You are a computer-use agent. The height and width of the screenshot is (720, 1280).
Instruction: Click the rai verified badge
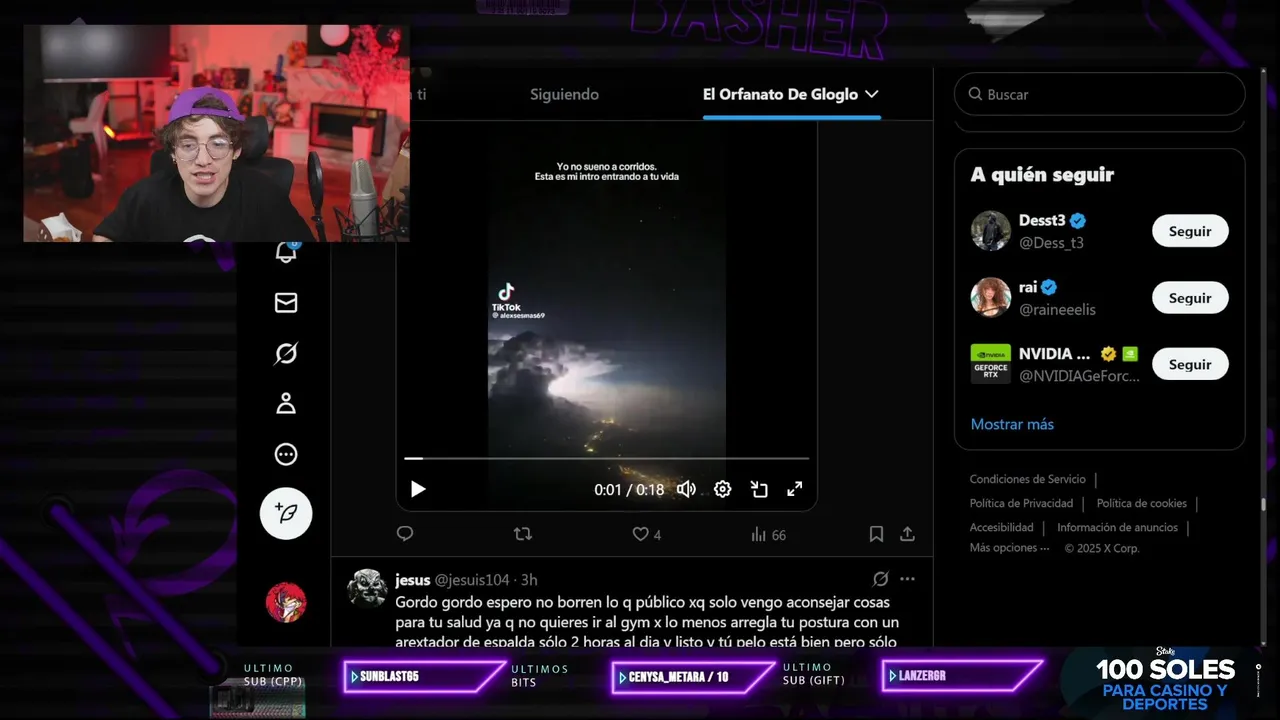point(1049,288)
